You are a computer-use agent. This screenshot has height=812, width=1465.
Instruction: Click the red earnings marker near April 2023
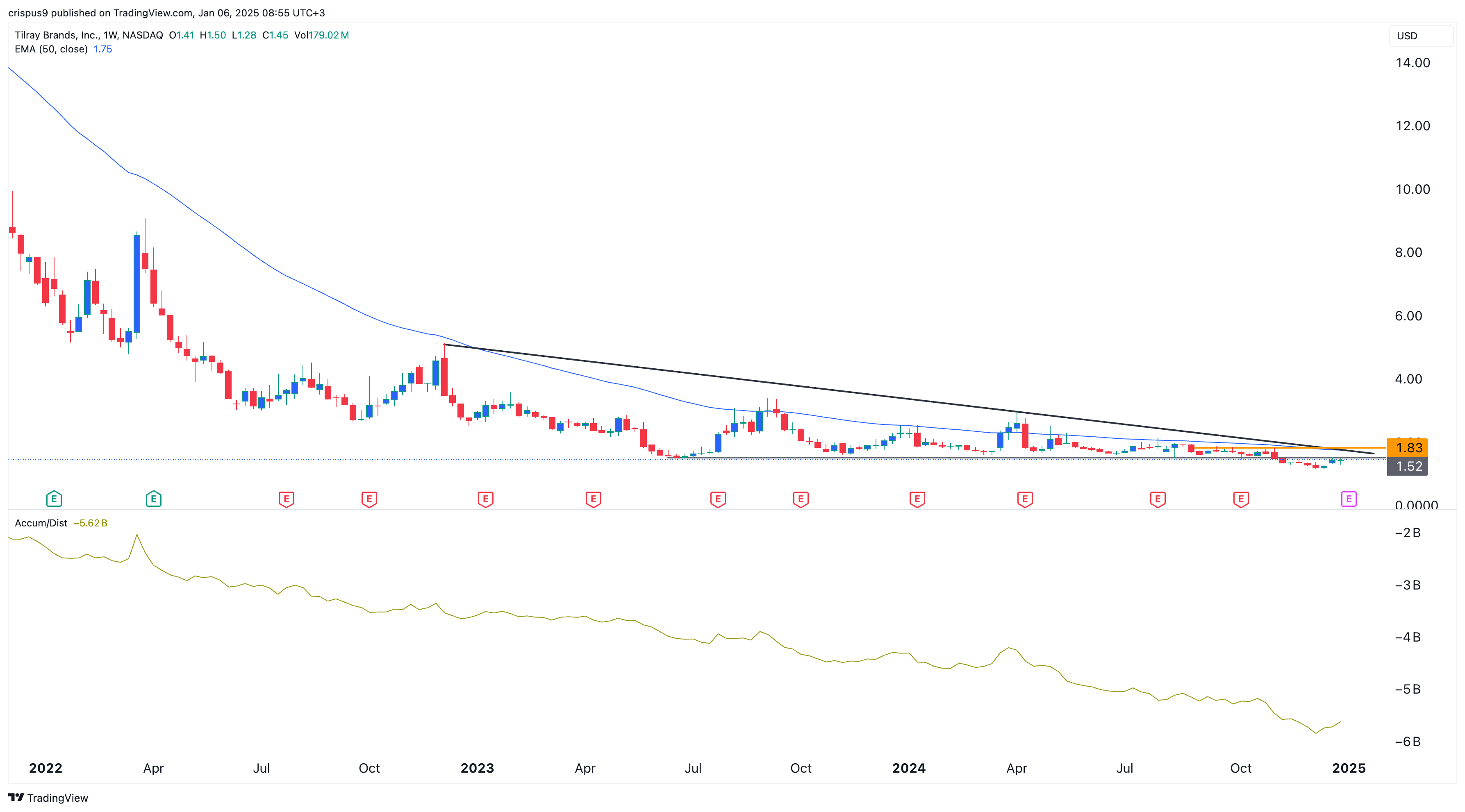coord(594,499)
